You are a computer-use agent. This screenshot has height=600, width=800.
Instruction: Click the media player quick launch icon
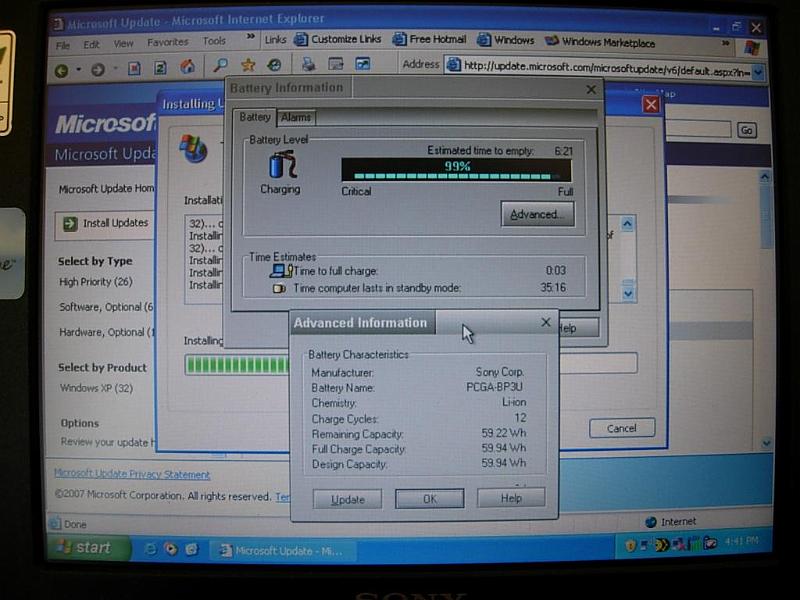pos(171,549)
